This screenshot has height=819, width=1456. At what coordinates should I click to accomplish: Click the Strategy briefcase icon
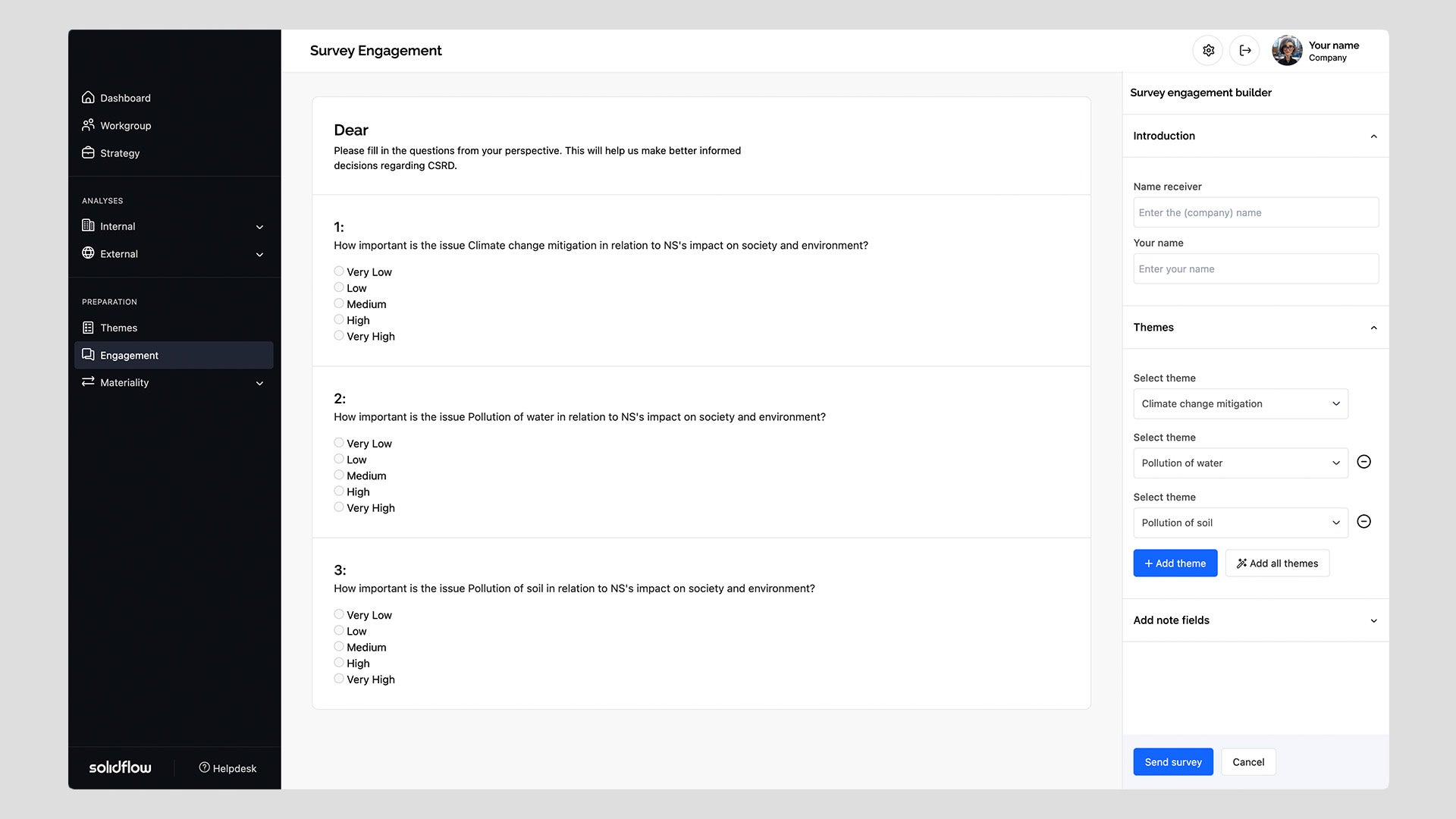pos(88,152)
